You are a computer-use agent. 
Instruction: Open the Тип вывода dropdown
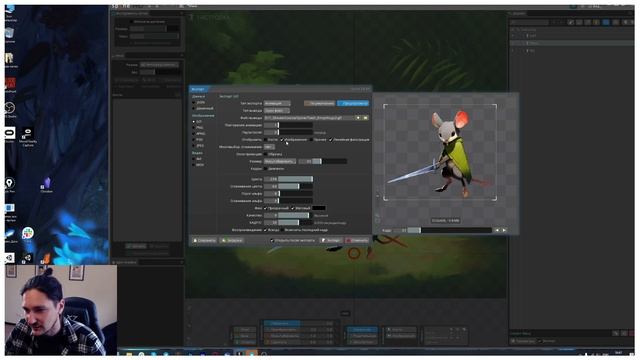point(277,111)
